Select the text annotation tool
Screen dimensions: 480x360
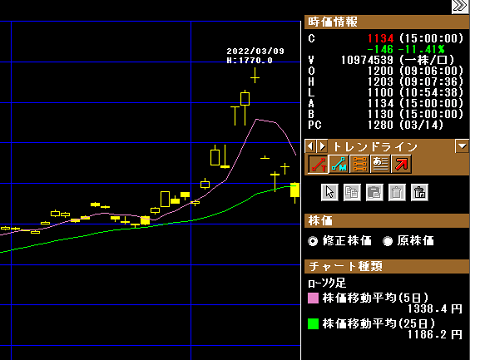point(380,164)
